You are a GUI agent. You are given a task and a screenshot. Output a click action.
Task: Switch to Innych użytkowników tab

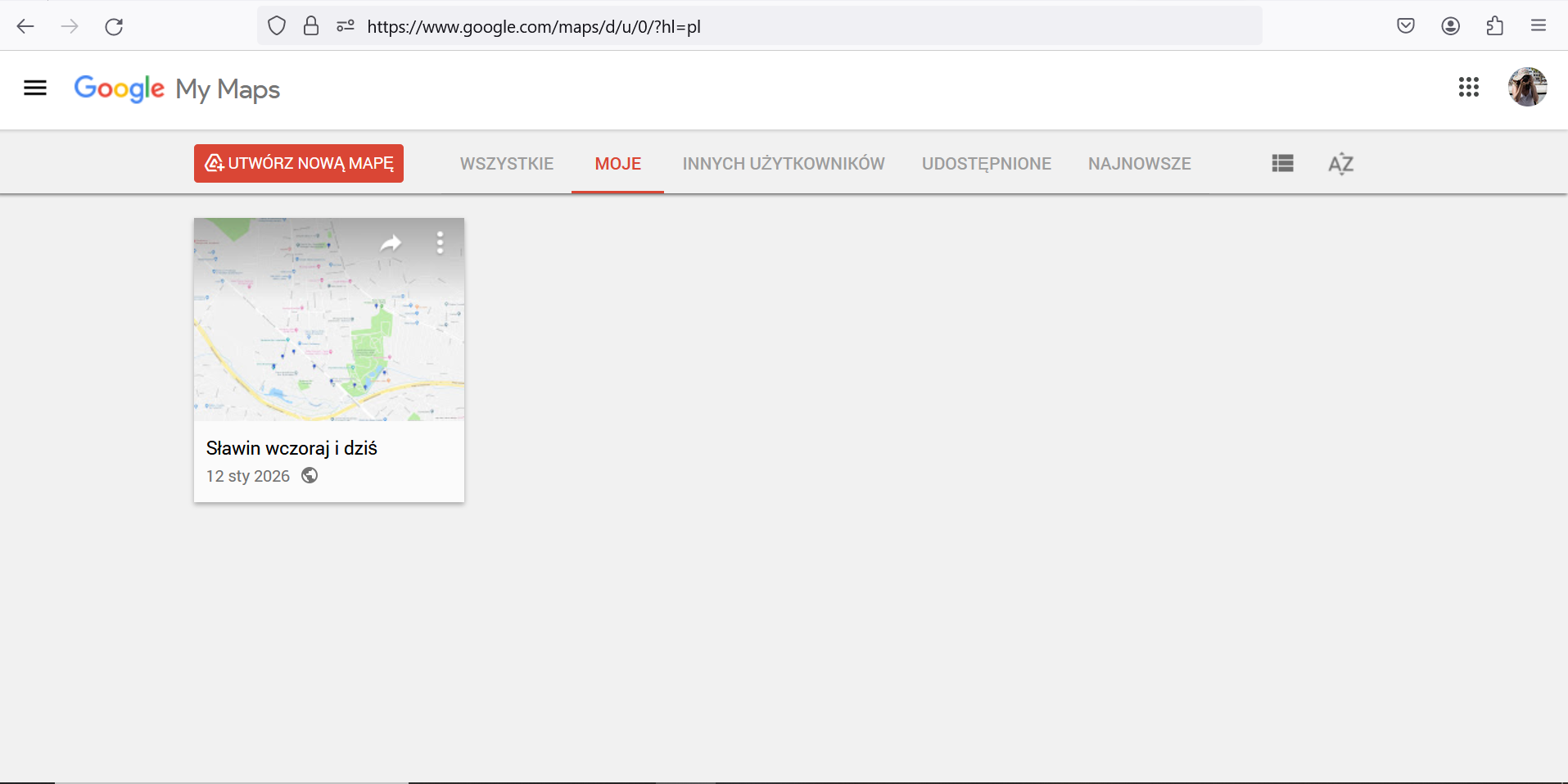(783, 164)
